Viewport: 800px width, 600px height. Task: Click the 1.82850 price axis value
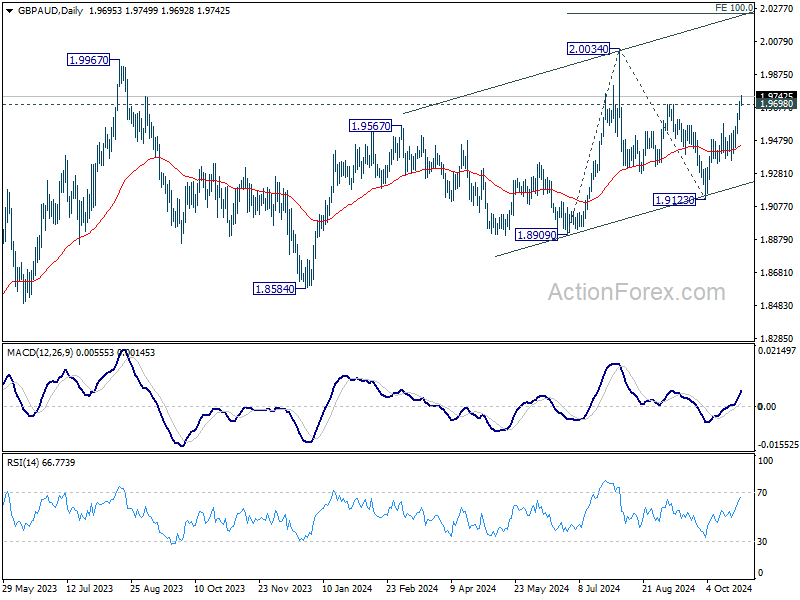tap(777, 338)
